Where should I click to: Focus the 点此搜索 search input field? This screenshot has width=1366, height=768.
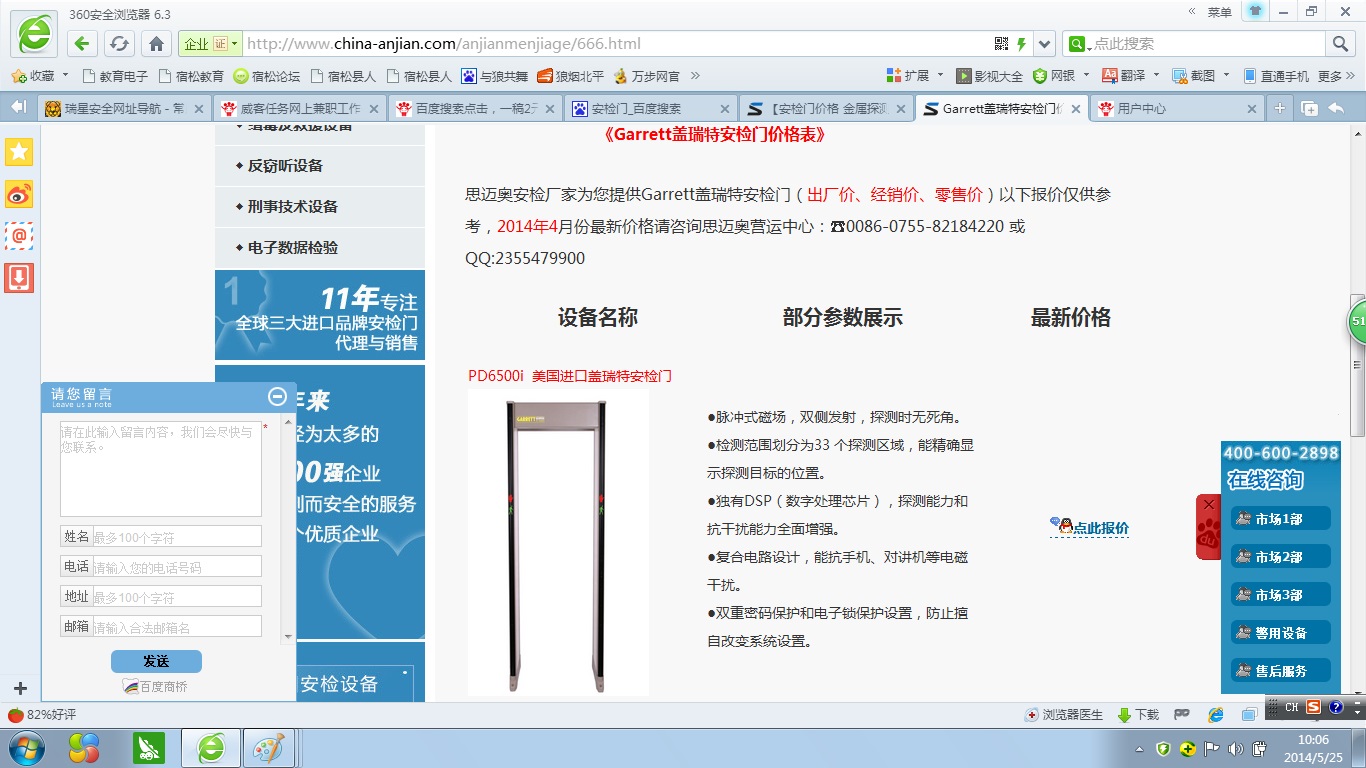click(1207, 44)
